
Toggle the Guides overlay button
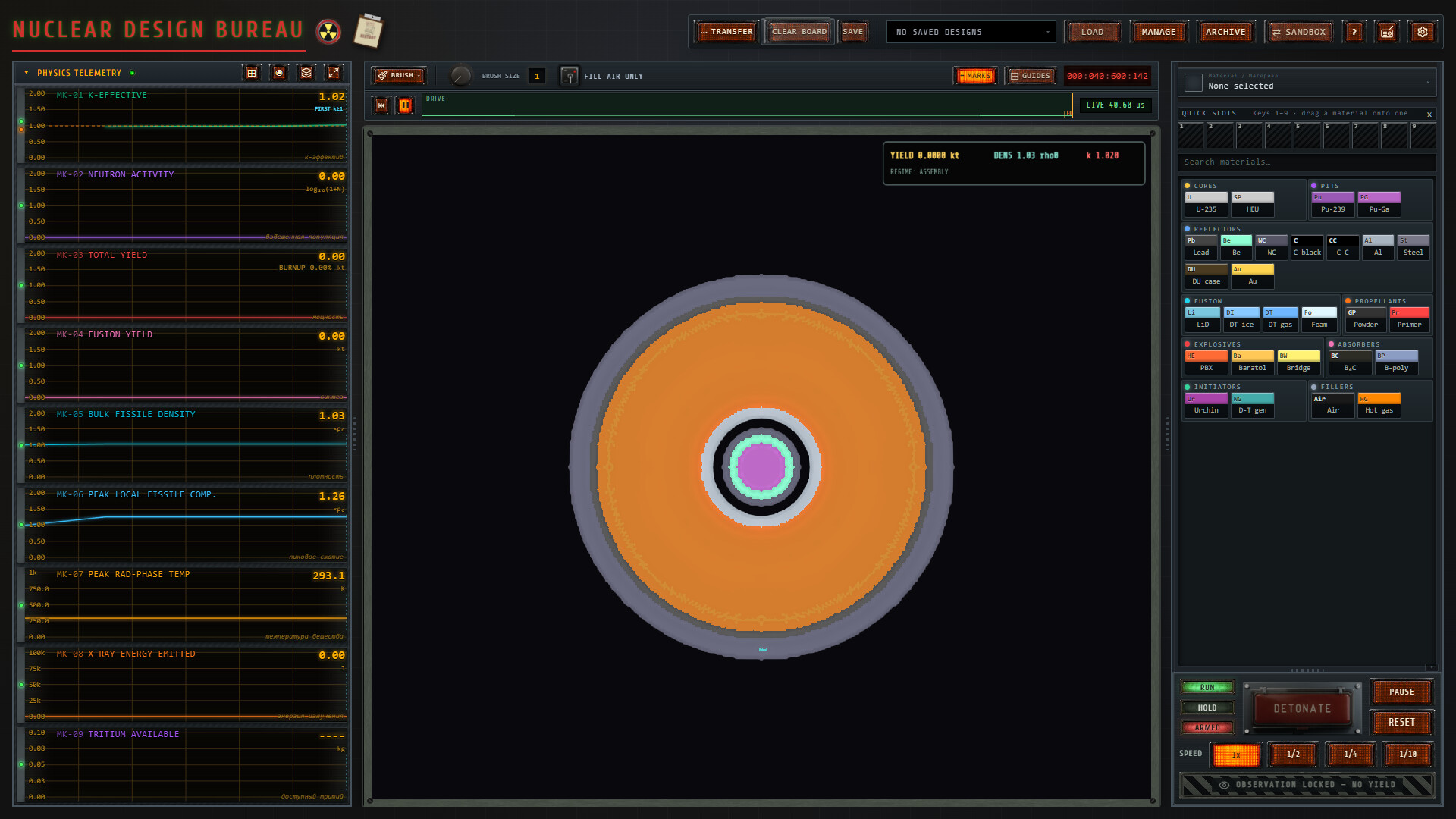(1031, 76)
